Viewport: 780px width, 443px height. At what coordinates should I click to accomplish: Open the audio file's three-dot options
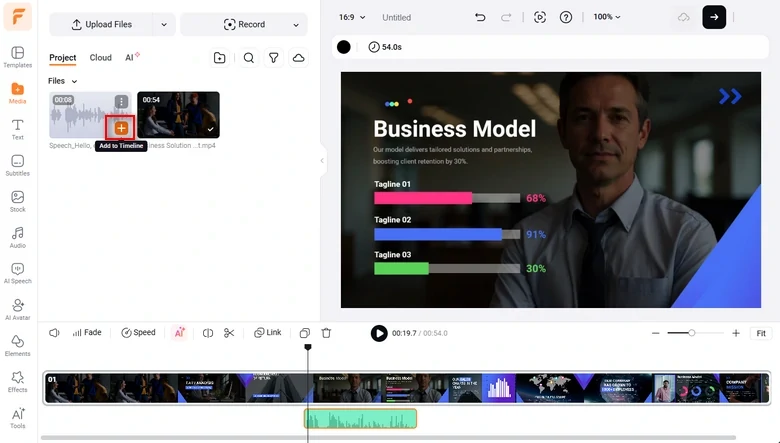point(121,101)
